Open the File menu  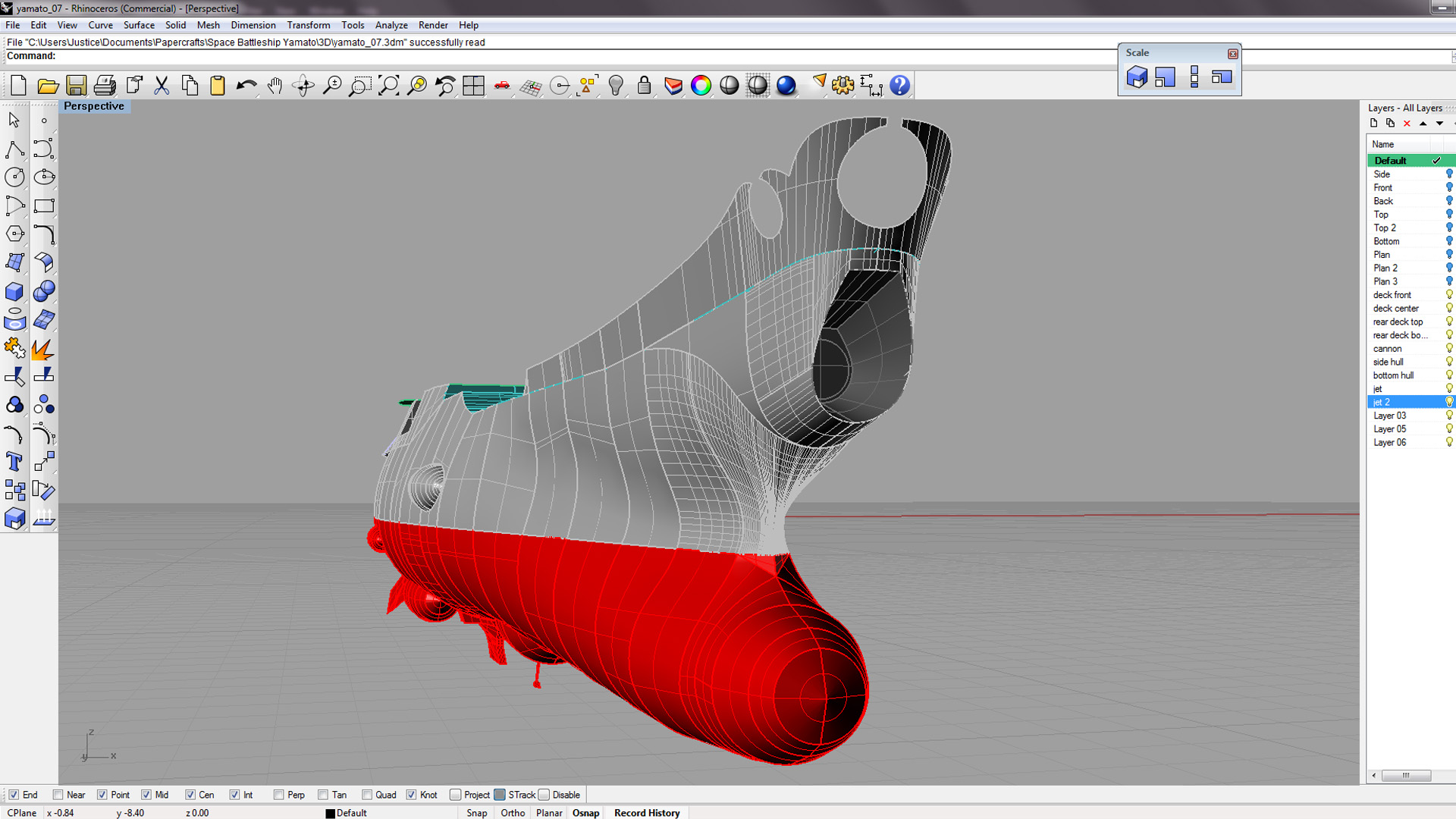click(13, 25)
